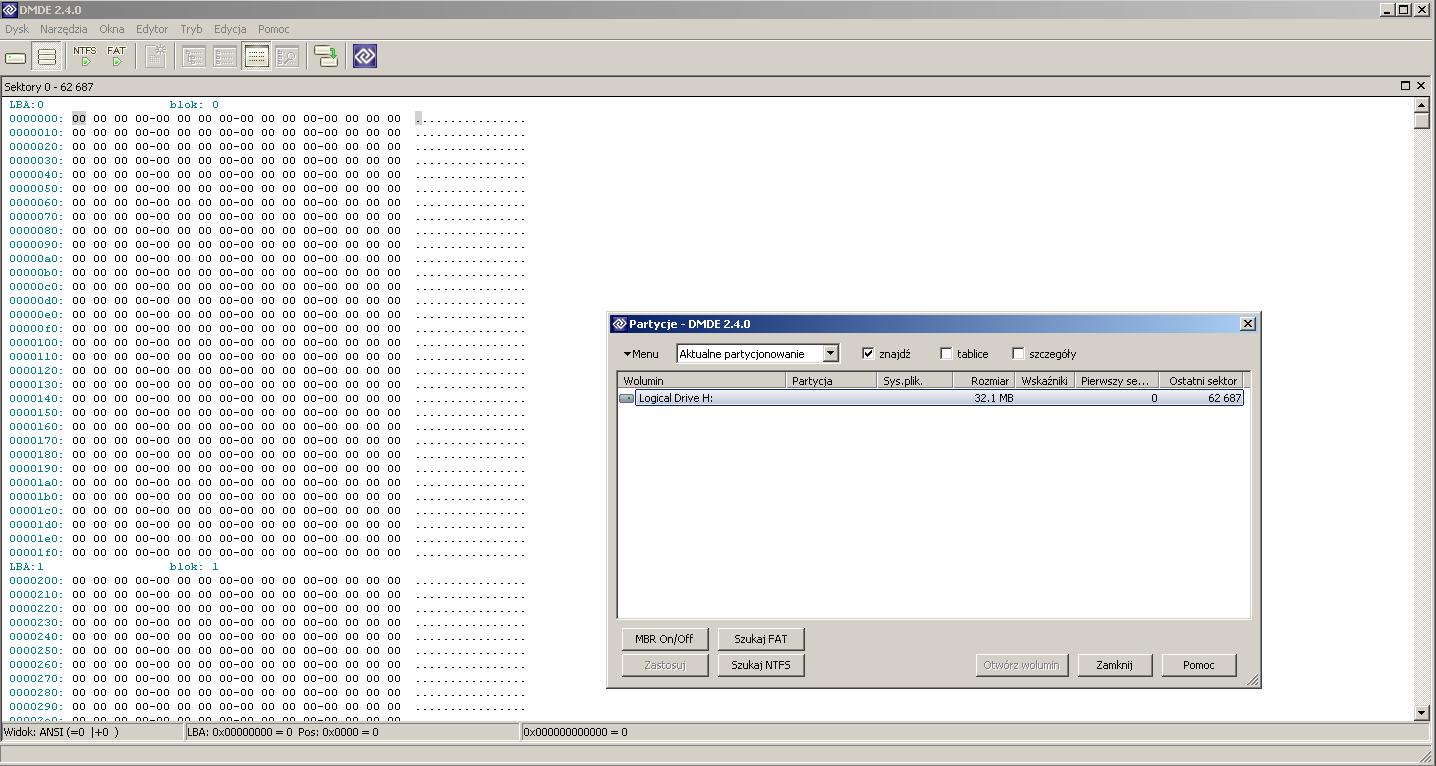The image size is (1436, 766).
Task: Click the copy sectors (green arrow) icon
Action: pos(326,57)
